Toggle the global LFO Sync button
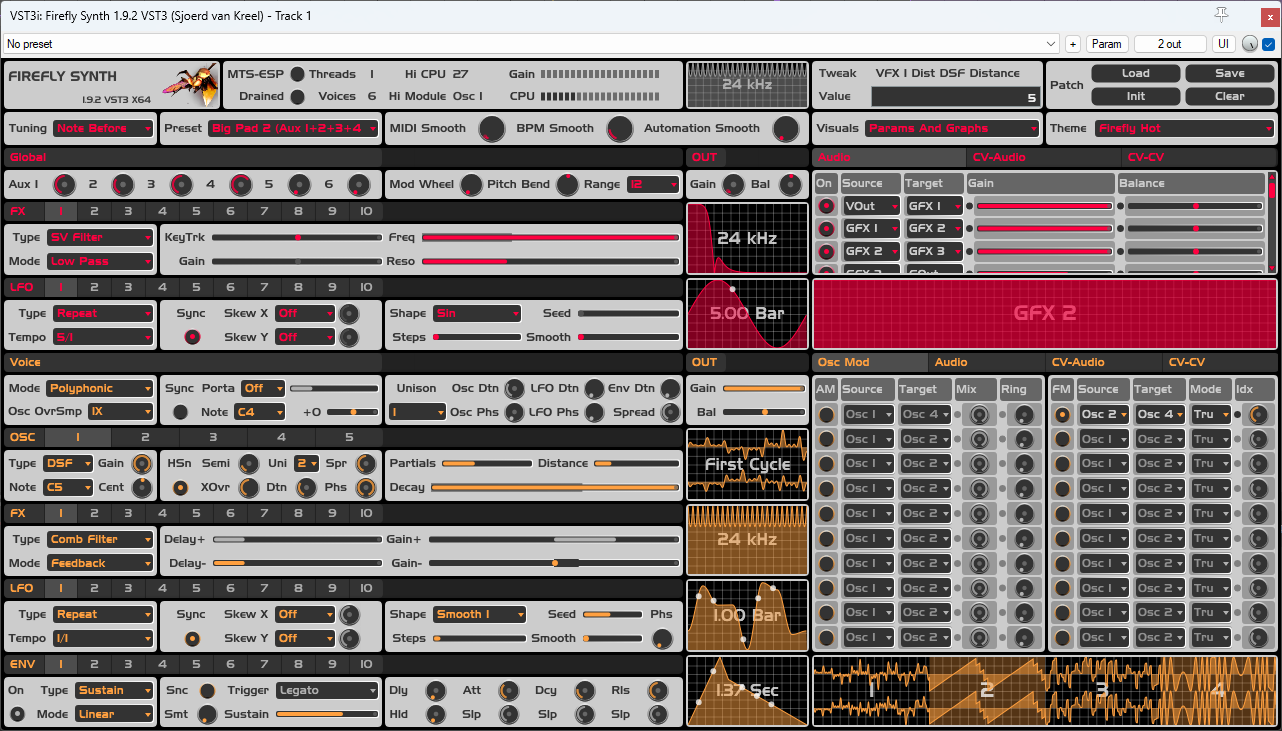The image size is (1282, 731). (191, 337)
